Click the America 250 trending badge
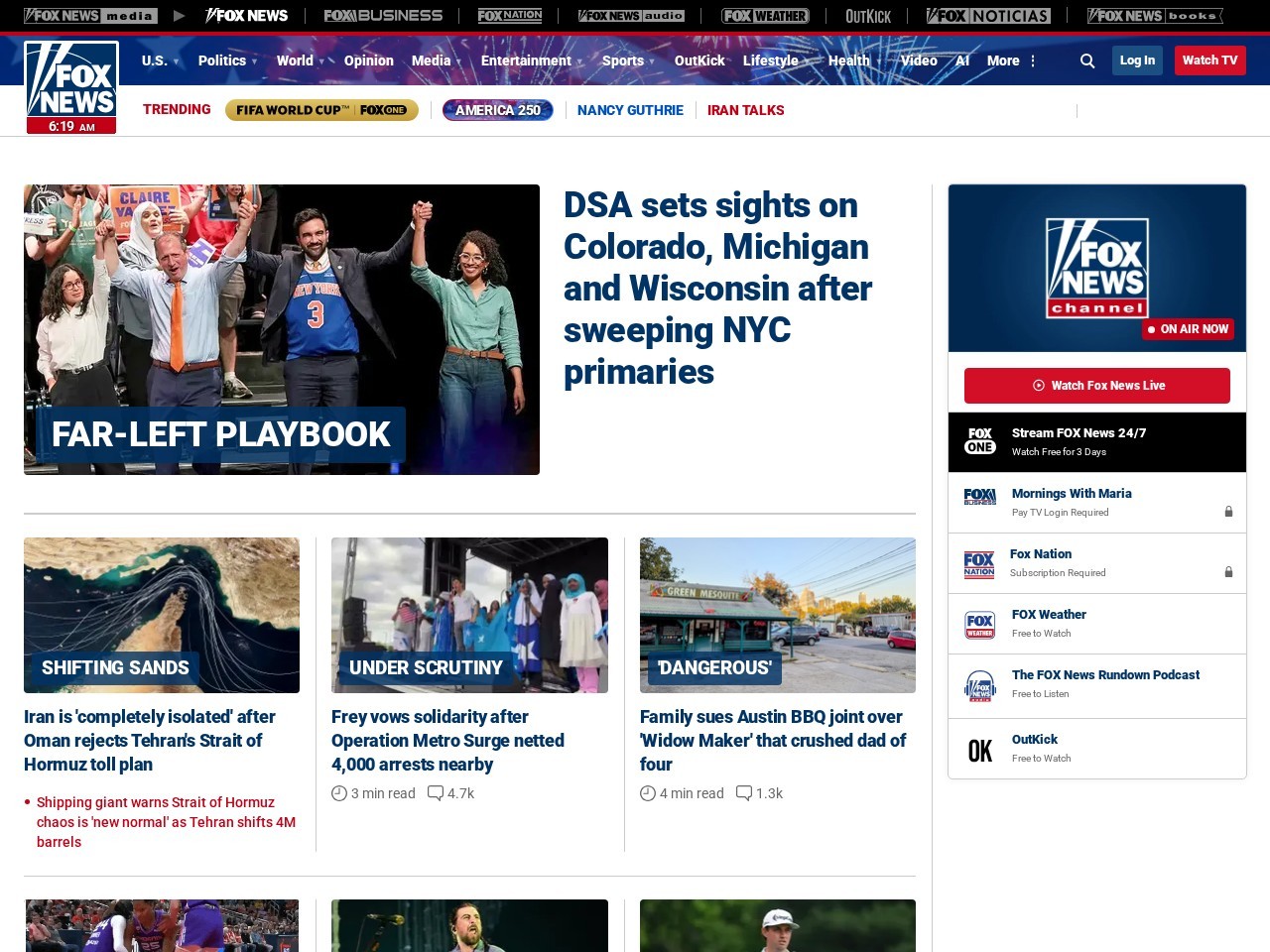 [498, 110]
